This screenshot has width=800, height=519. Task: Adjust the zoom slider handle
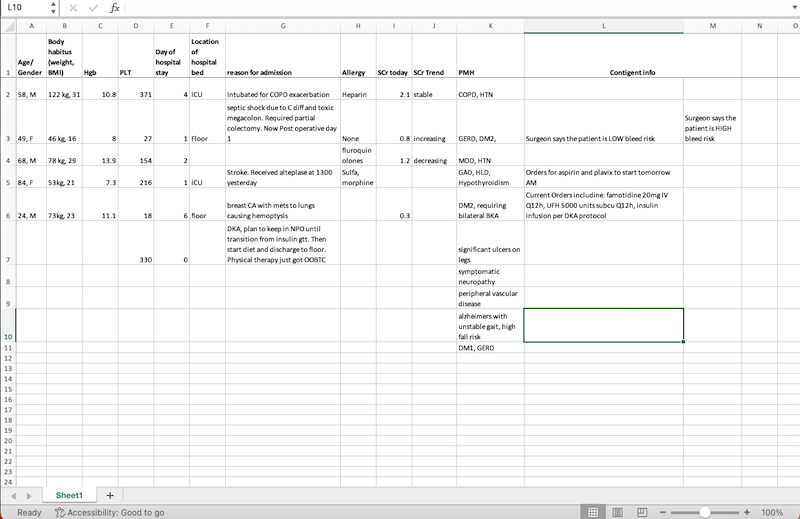pos(705,512)
